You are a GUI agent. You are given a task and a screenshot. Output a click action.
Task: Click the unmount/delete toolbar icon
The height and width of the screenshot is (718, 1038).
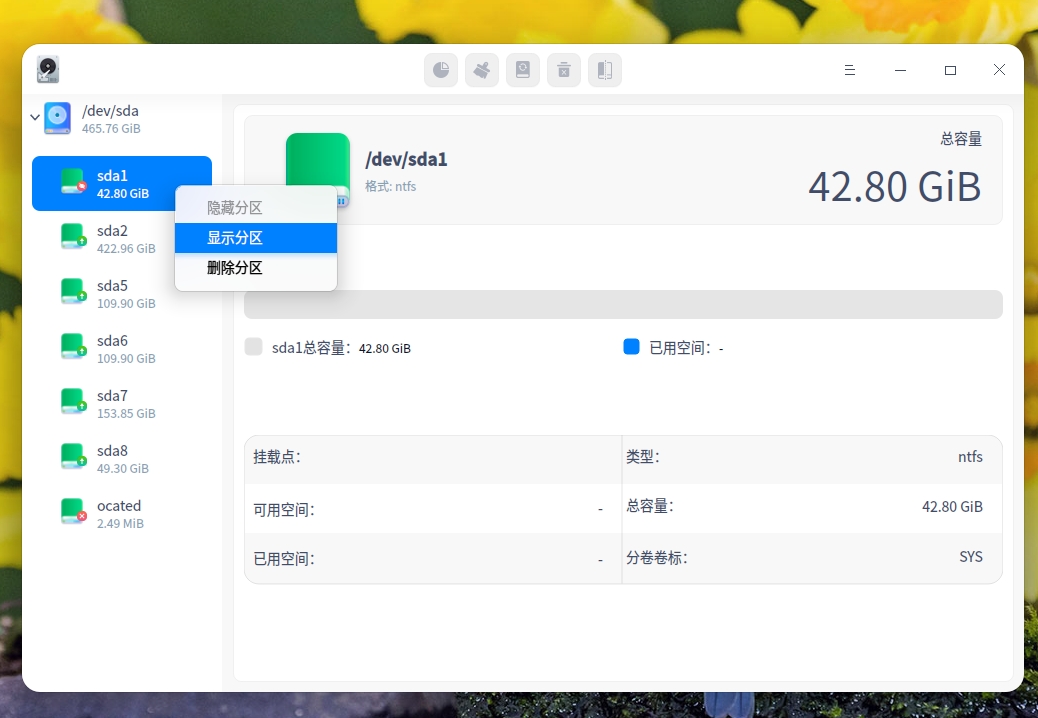tap(564, 70)
